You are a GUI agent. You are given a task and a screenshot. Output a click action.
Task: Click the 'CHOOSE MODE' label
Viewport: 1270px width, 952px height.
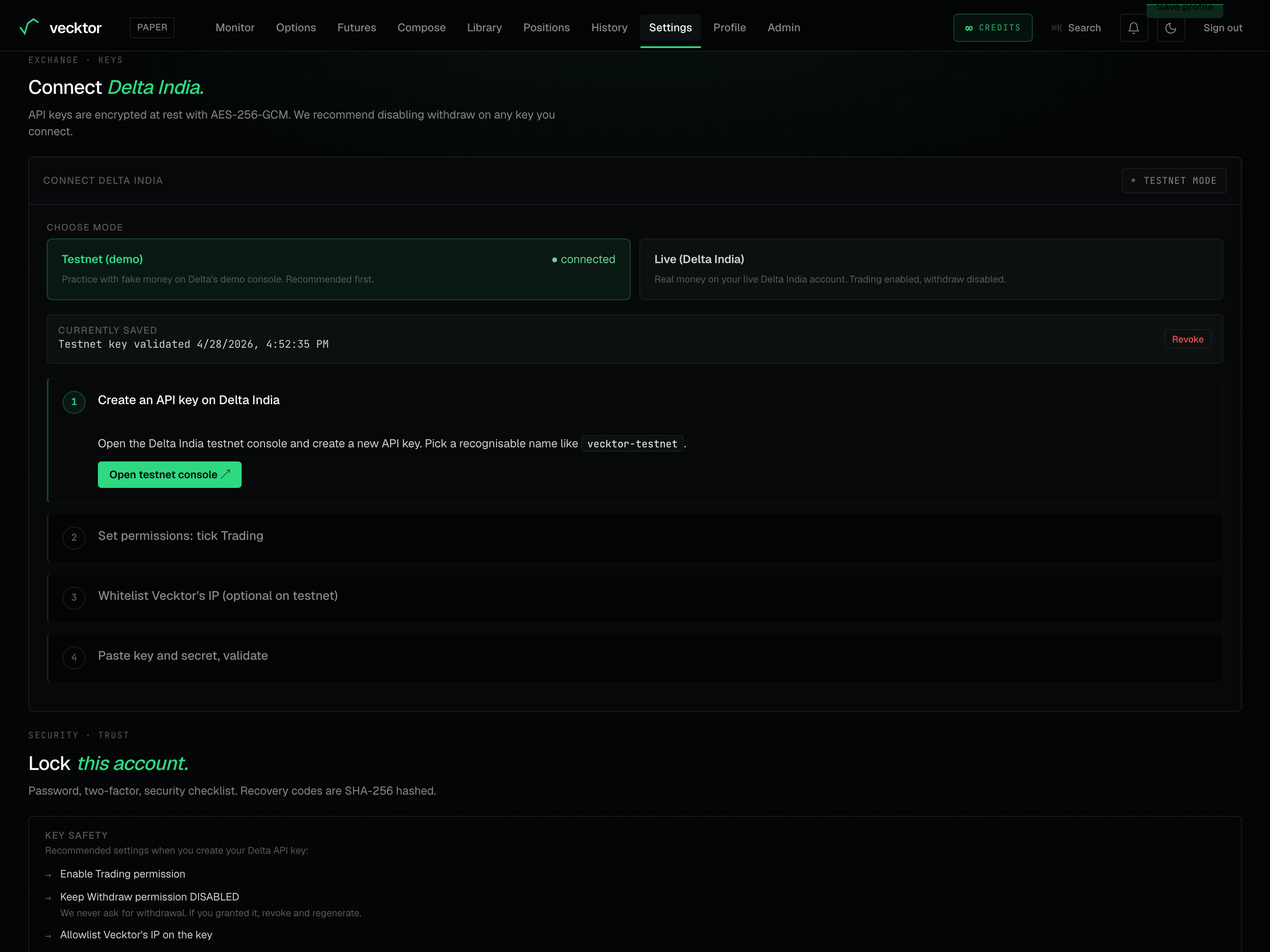tap(85, 227)
